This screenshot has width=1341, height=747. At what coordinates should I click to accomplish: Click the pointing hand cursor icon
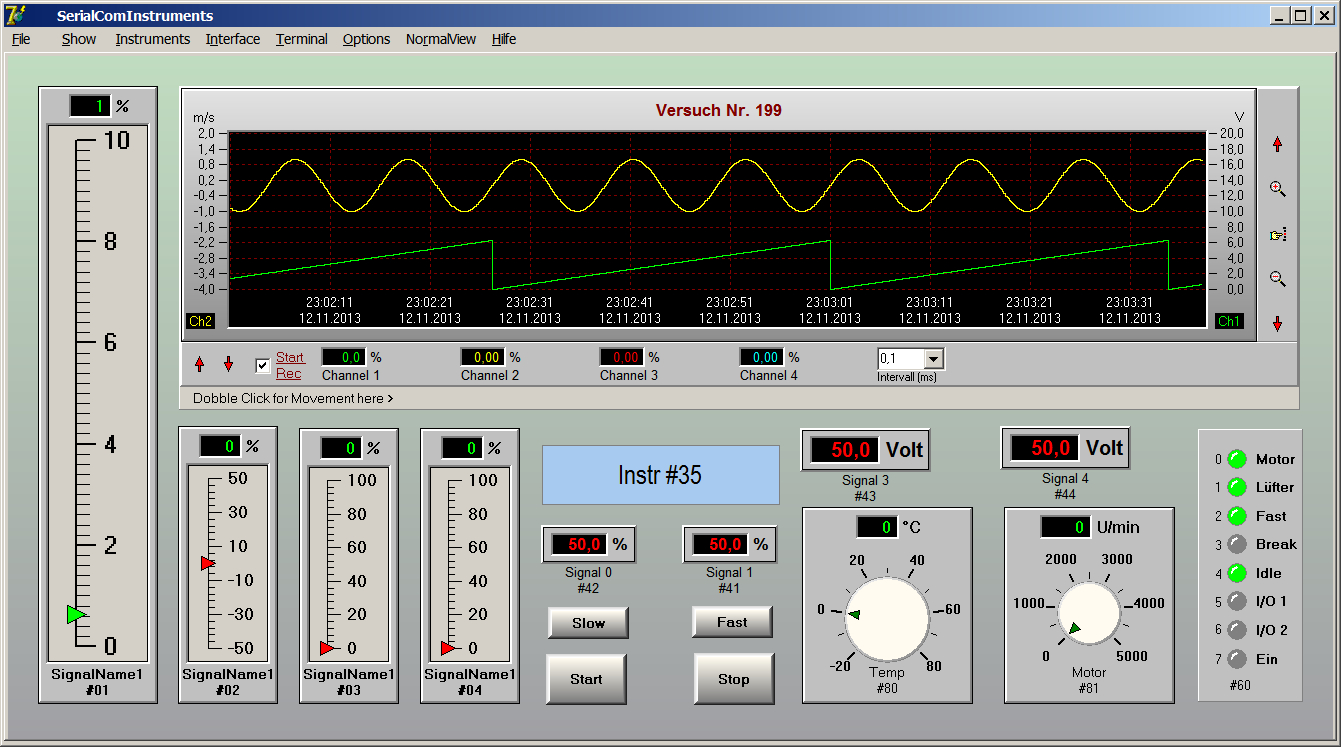[1277, 235]
